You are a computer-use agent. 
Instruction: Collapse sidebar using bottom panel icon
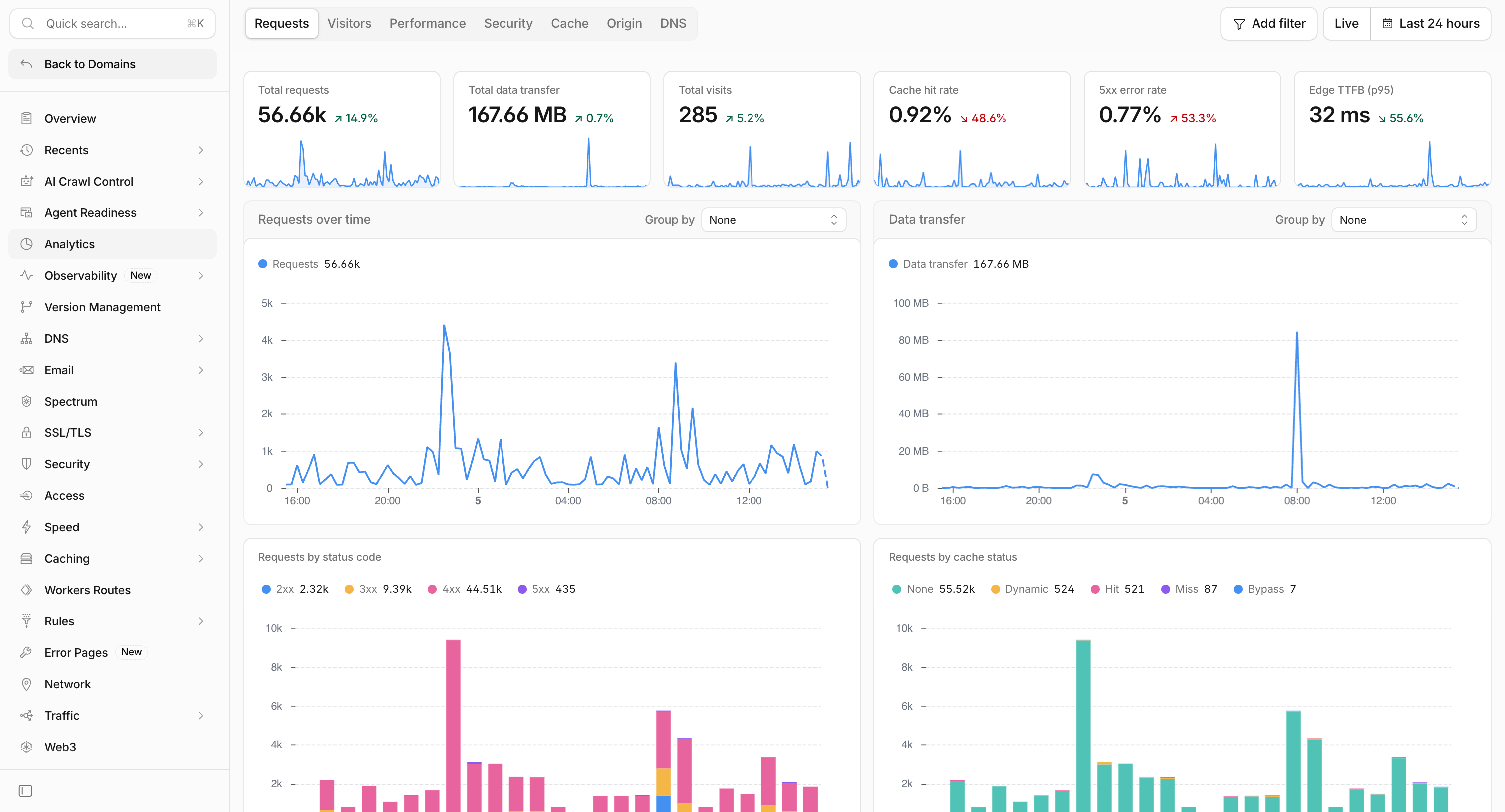[x=26, y=791]
